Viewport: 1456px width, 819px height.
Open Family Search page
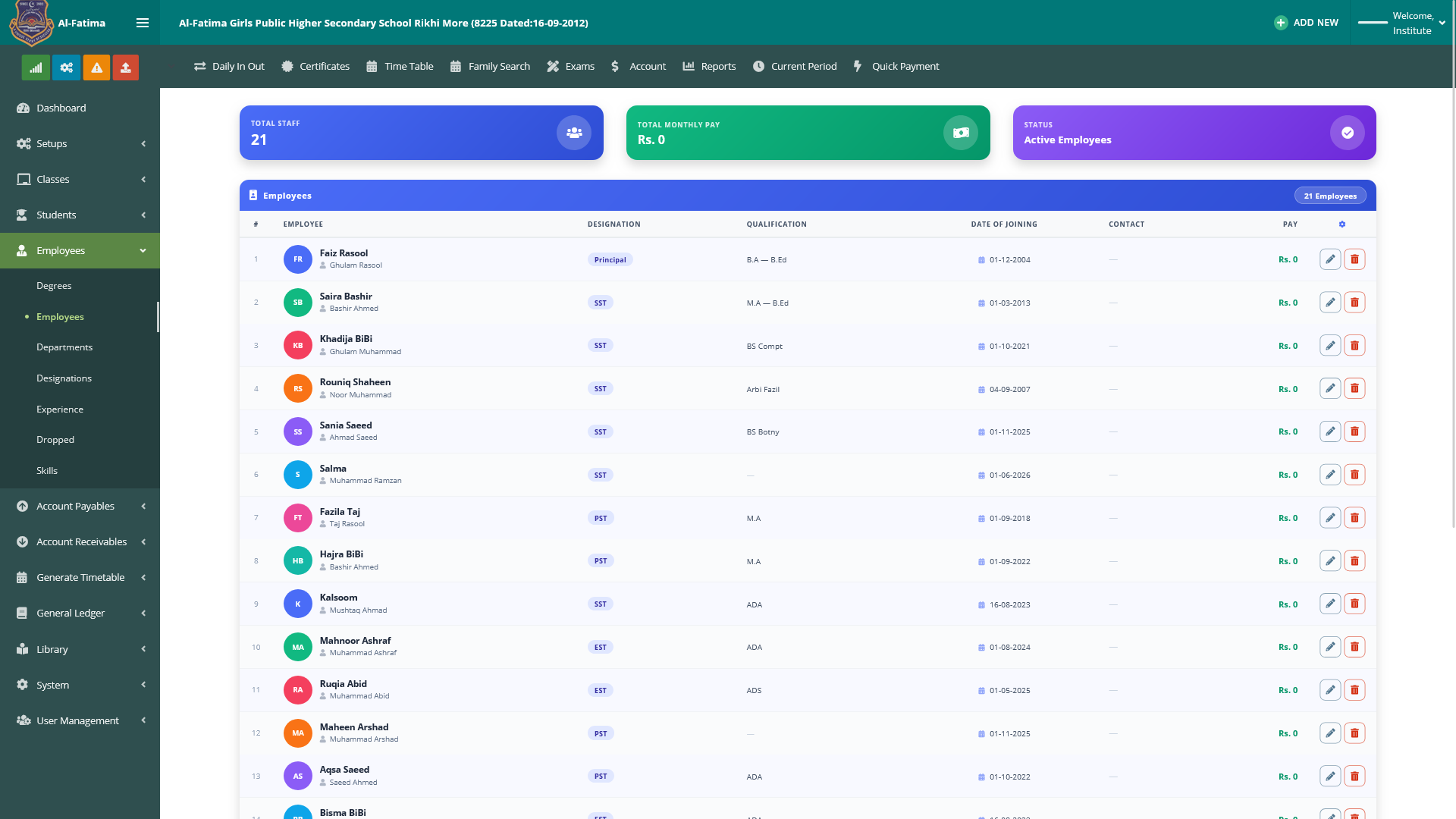(490, 67)
